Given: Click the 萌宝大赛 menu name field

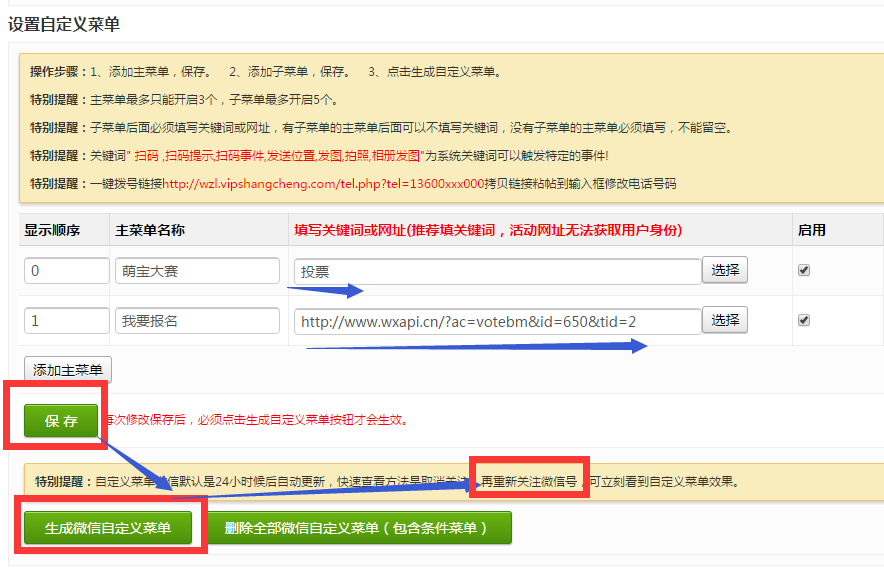Looking at the screenshot, I should click(x=197, y=271).
